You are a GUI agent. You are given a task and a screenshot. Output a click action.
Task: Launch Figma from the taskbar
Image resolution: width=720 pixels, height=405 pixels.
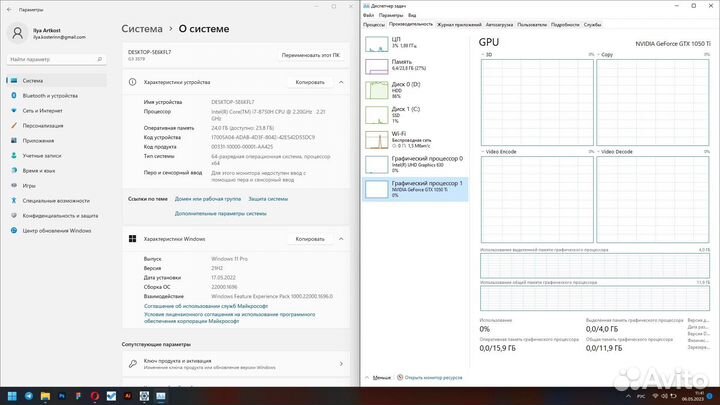[x=79, y=396]
